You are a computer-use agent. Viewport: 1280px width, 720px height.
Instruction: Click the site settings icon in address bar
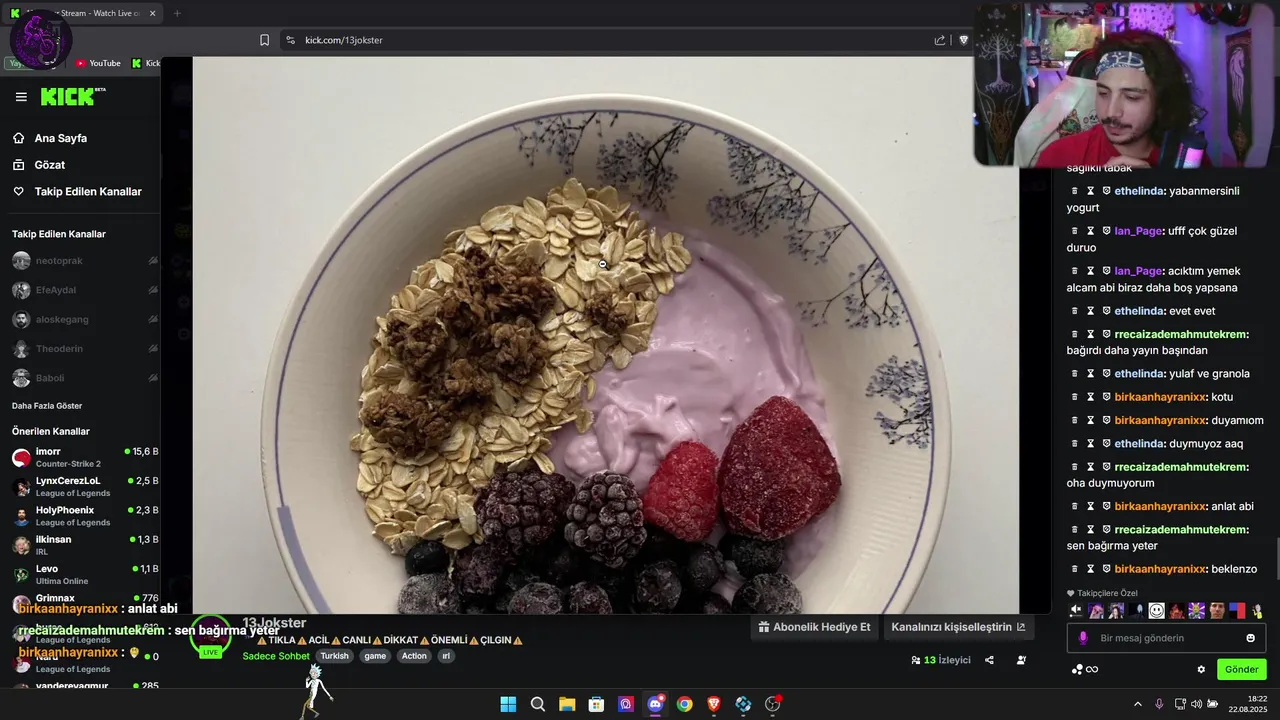(x=290, y=40)
